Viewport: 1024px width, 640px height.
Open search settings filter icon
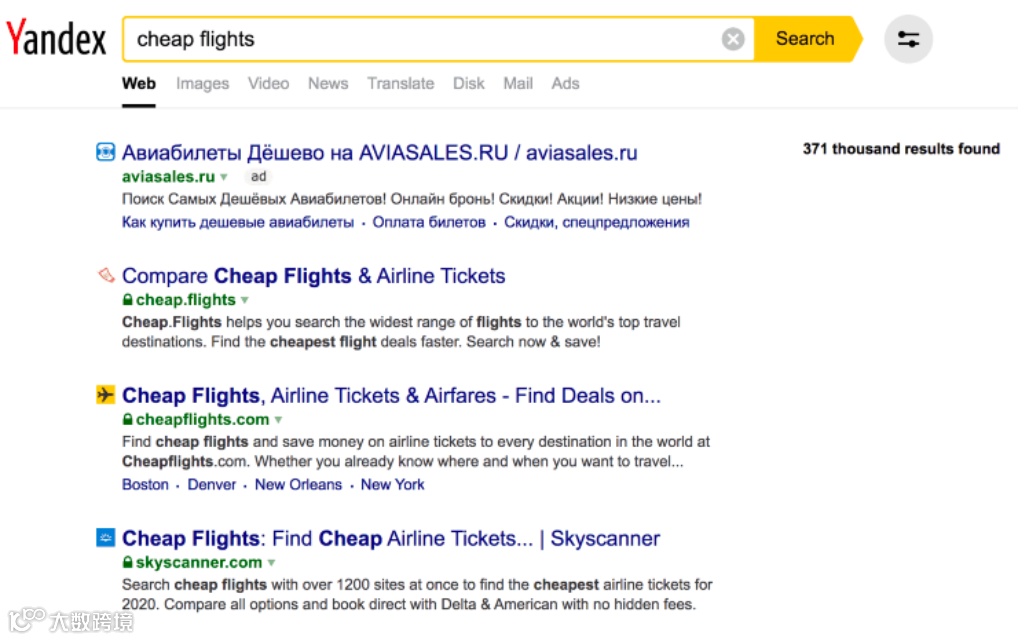point(908,40)
